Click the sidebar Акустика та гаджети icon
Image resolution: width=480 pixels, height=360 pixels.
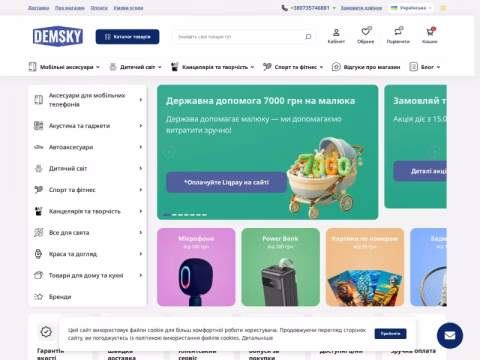tap(39, 126)
